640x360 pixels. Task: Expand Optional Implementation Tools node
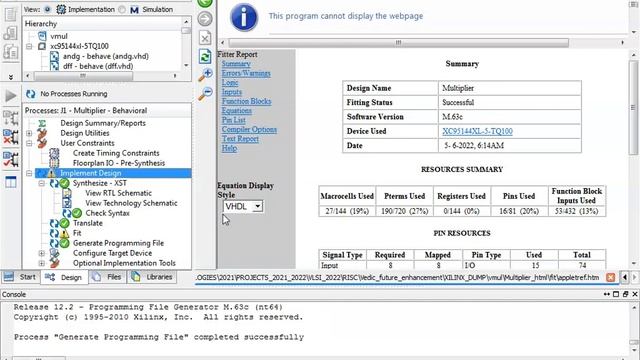coord(41,263)
